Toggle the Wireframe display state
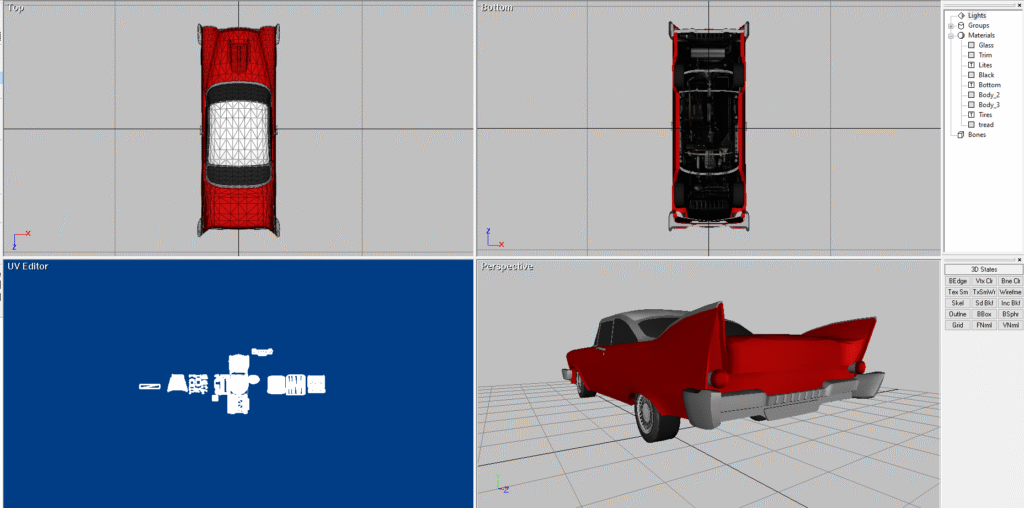 pyautogui.click(x=1010, y=292)
